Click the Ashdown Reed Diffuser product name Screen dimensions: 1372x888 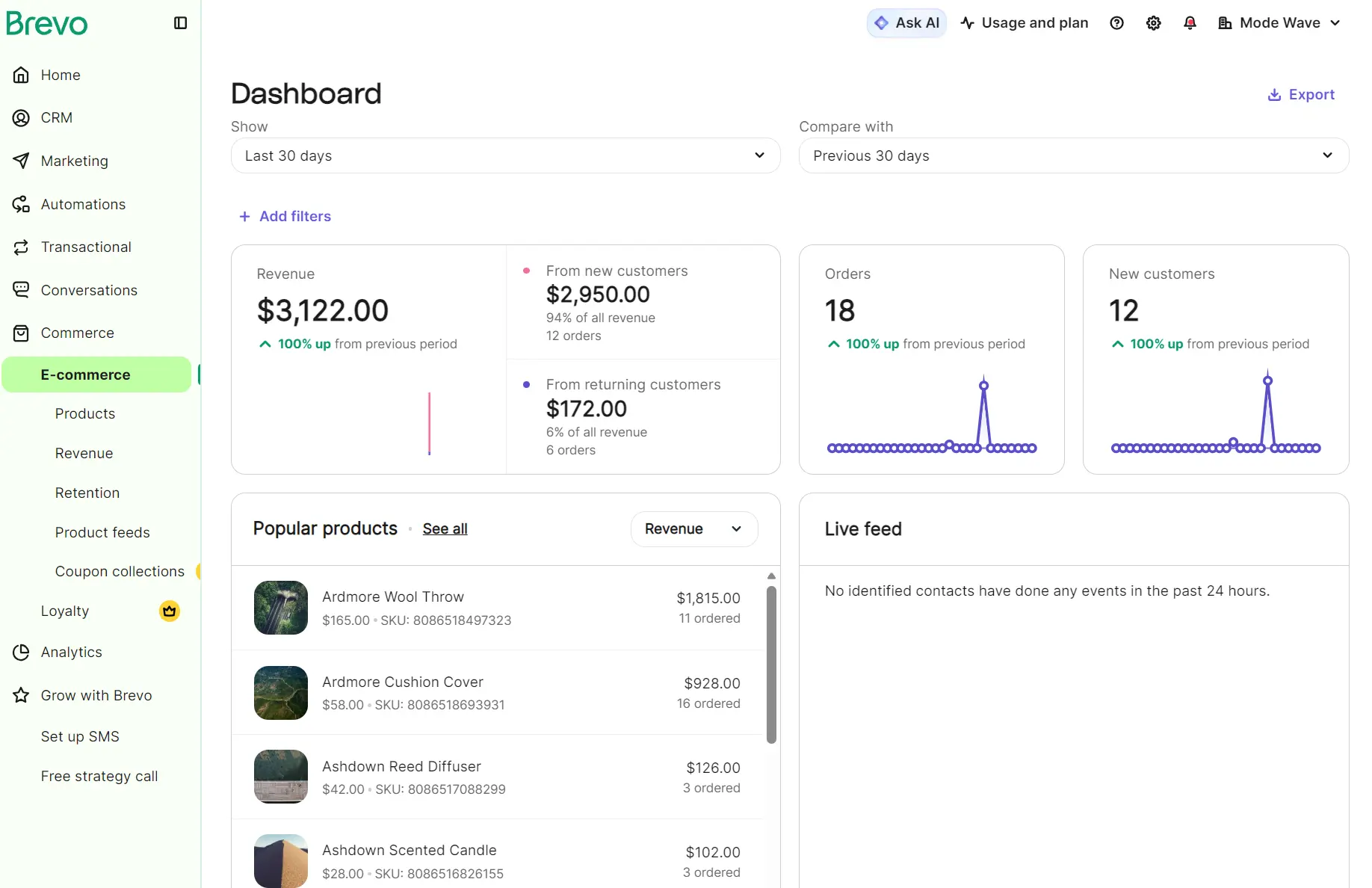pos(401,767)
